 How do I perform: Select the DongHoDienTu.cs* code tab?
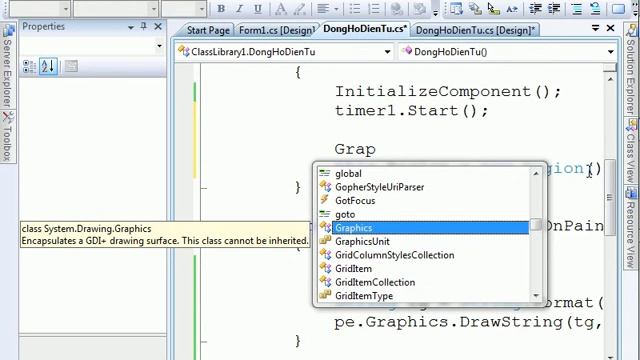point(365,29)
